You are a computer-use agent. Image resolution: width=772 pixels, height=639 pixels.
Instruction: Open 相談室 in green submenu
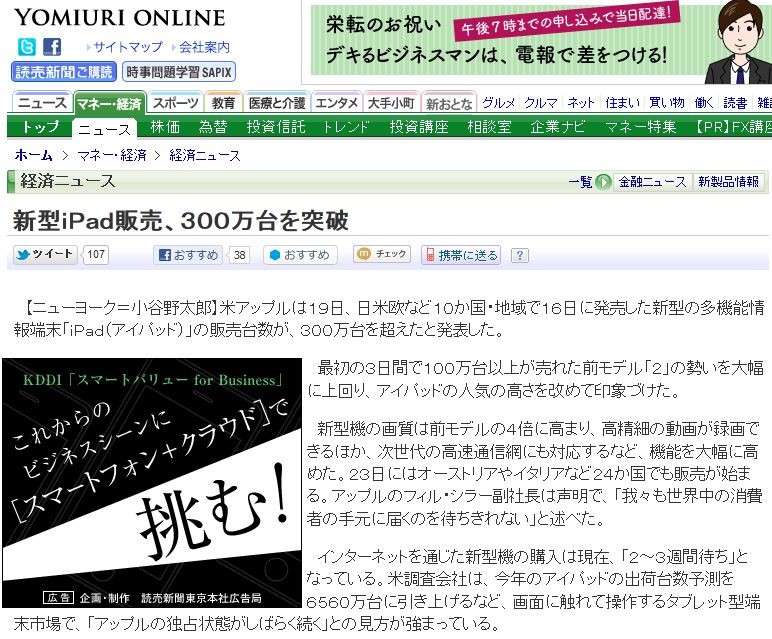(489, 127)
